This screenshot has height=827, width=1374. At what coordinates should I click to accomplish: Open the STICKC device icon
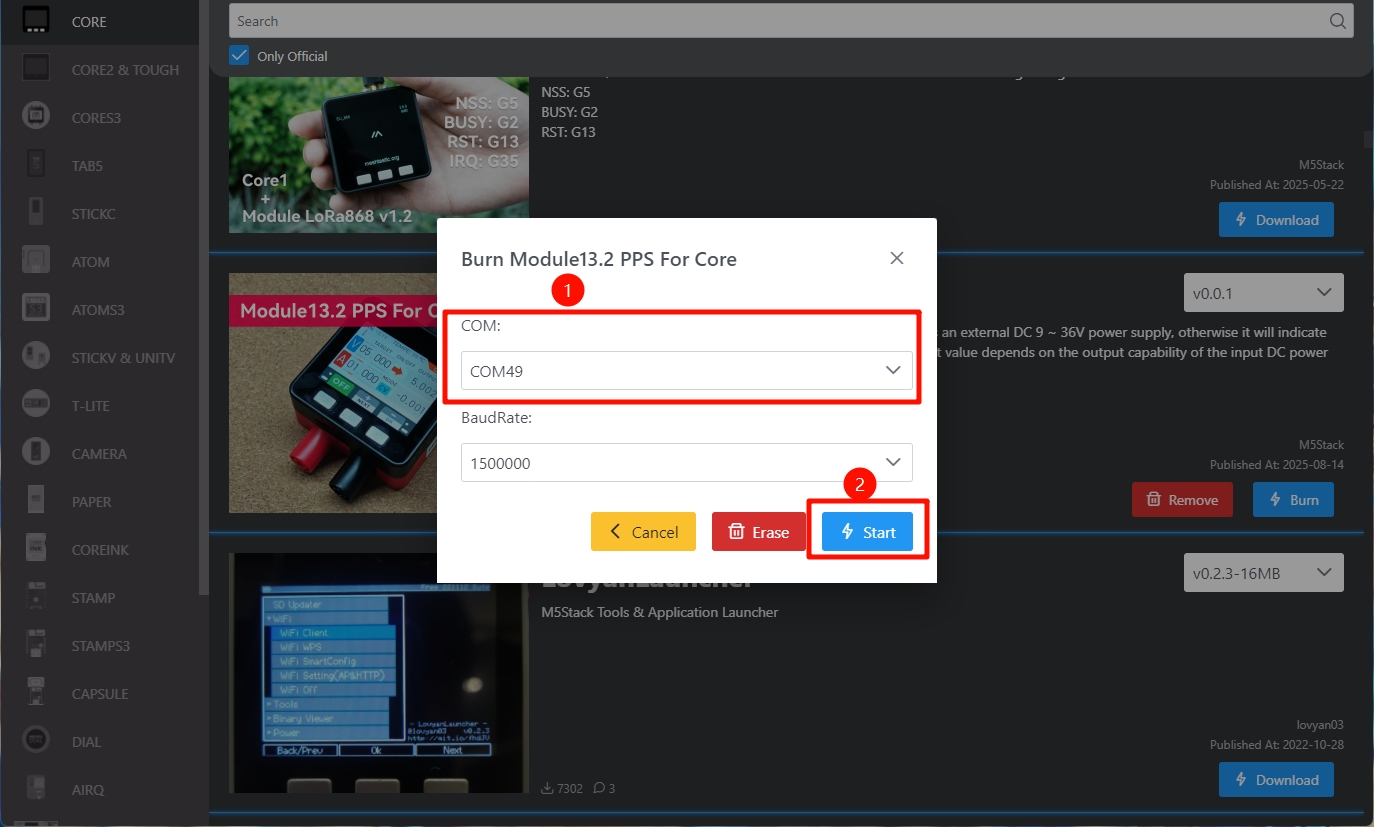(x=36, y=213)
